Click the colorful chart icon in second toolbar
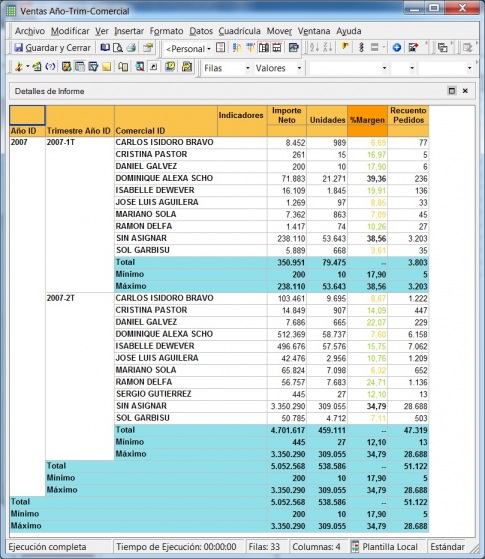485x559 pixels. [x=67, y=67]
